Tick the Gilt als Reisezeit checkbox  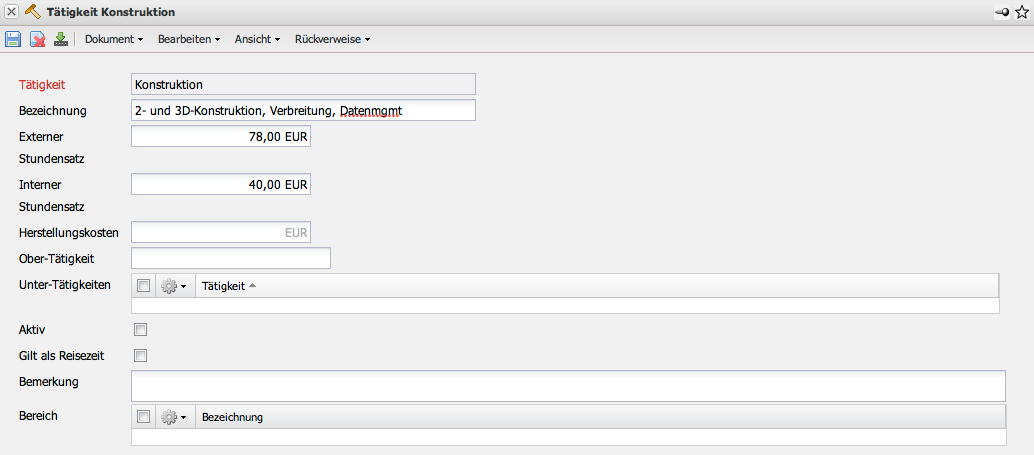coord(140,355)
